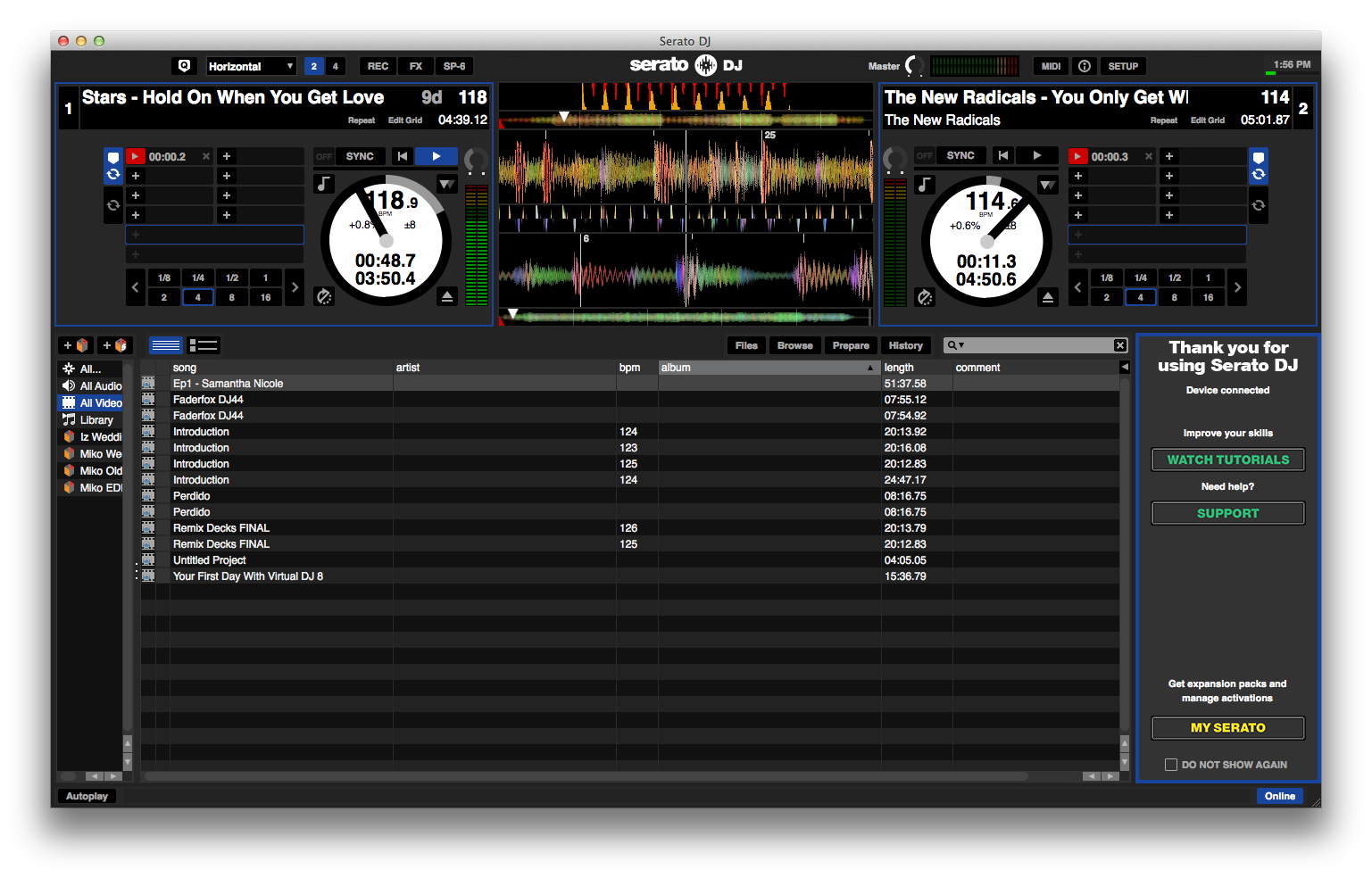The width and height of the screenshot is (1372, 878).
Task: Show the SP-6 sampler panel
Action: pyautogui.click(x=454, y=66)
